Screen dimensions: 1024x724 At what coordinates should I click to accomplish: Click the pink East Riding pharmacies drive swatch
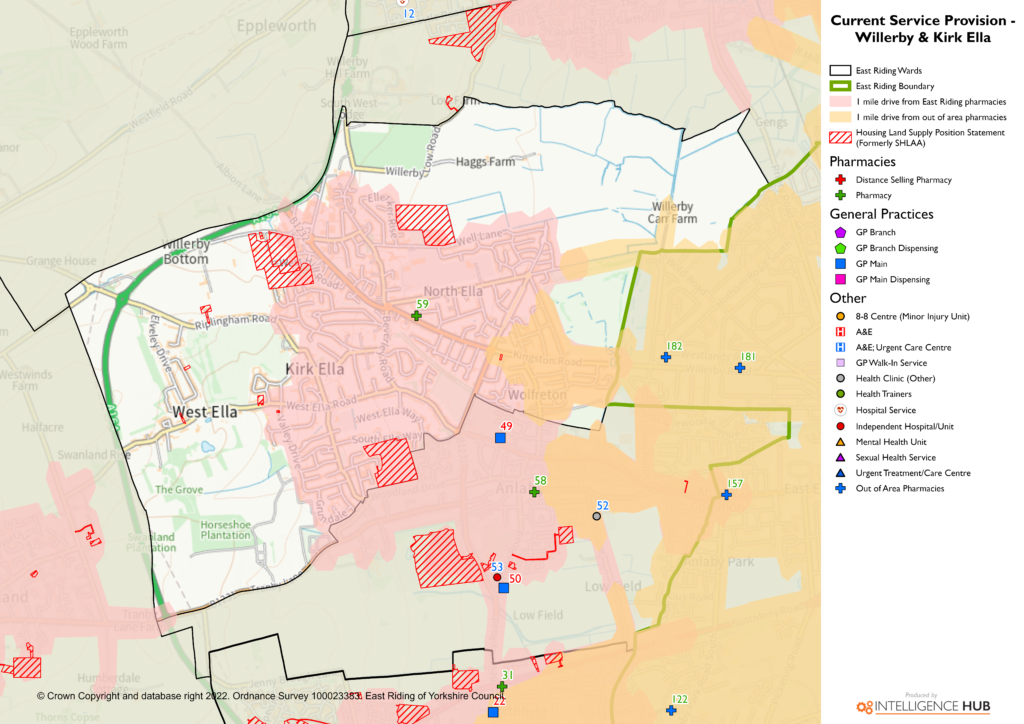coord(840,102)
